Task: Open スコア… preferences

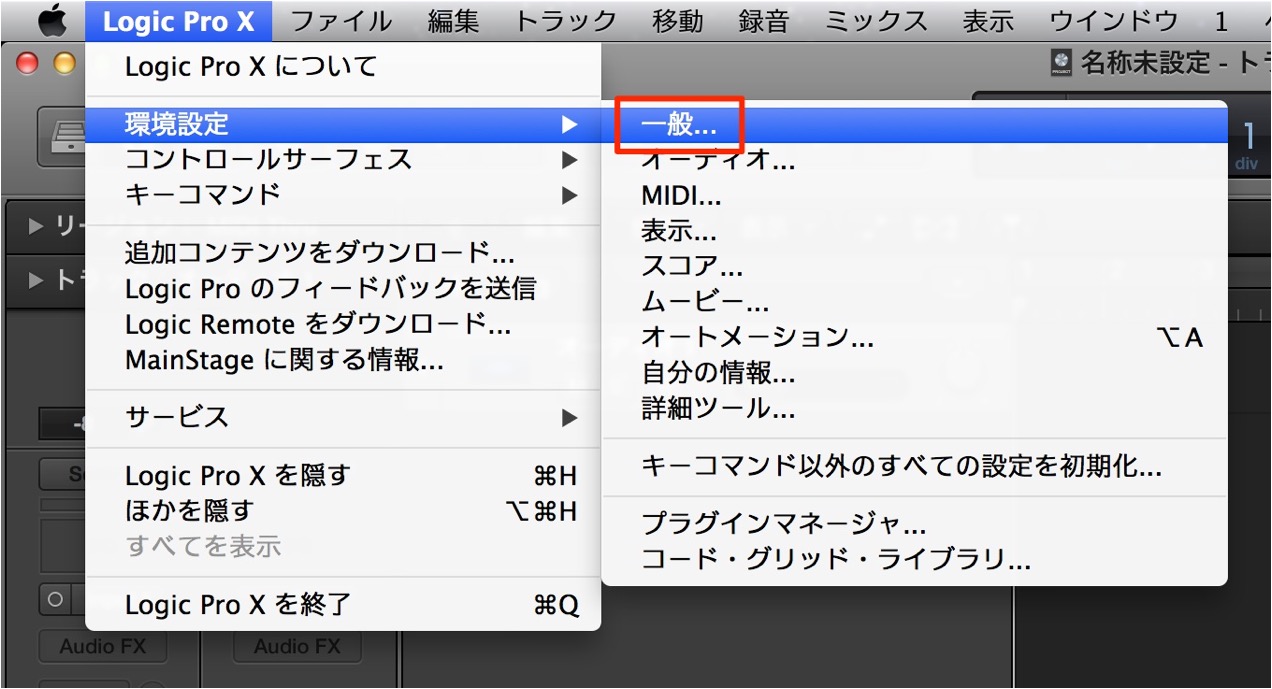Action: 914,267
